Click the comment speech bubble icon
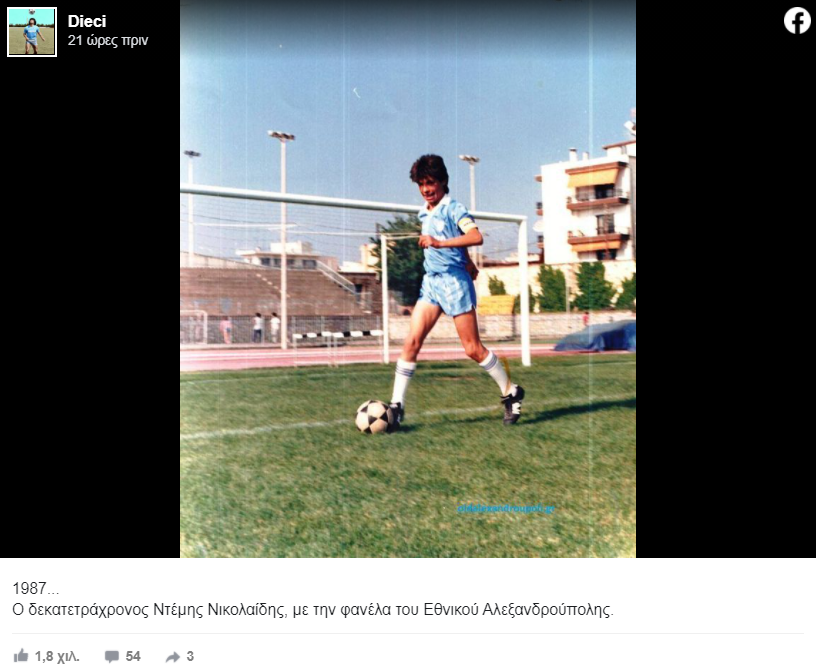This screenshot has width=816, height=670. click(111, 656)
